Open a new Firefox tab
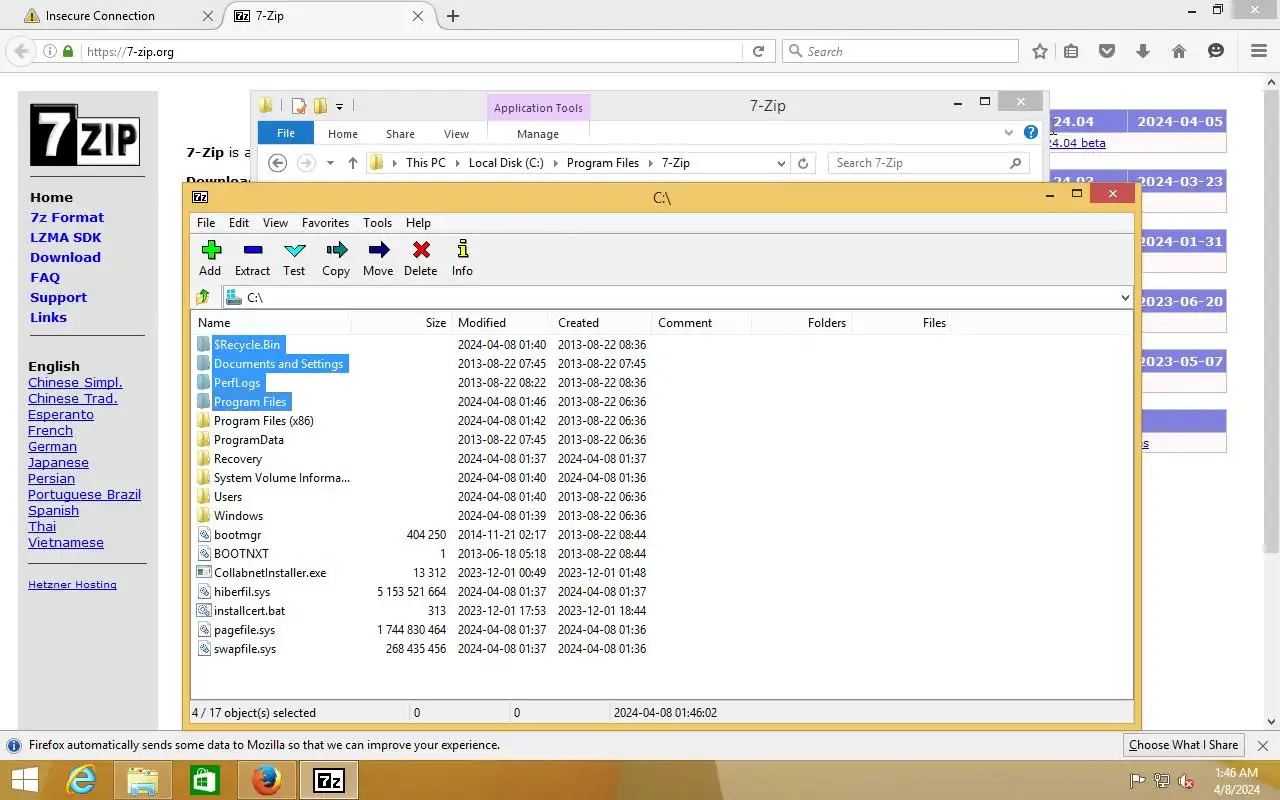The image size is (1280, 800). (453, 16)
